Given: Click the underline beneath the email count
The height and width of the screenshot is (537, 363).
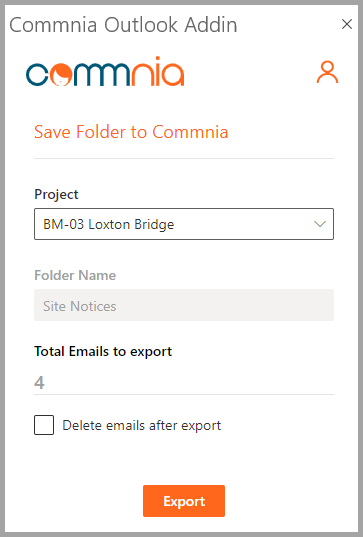Looking at the screenshot, I should pyautogui.click(x=184, y=395).
